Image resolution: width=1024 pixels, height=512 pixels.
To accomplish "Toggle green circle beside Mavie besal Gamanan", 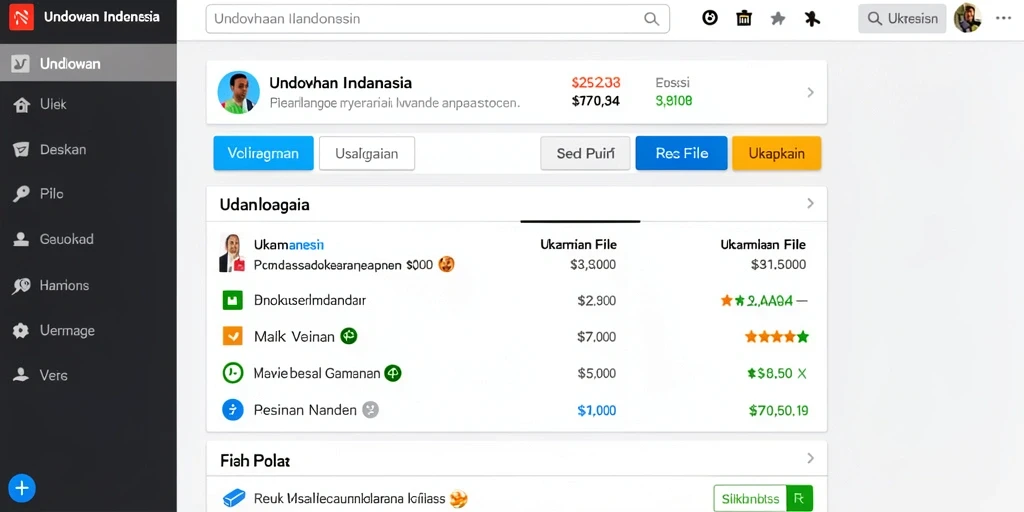I will [232, 373].
